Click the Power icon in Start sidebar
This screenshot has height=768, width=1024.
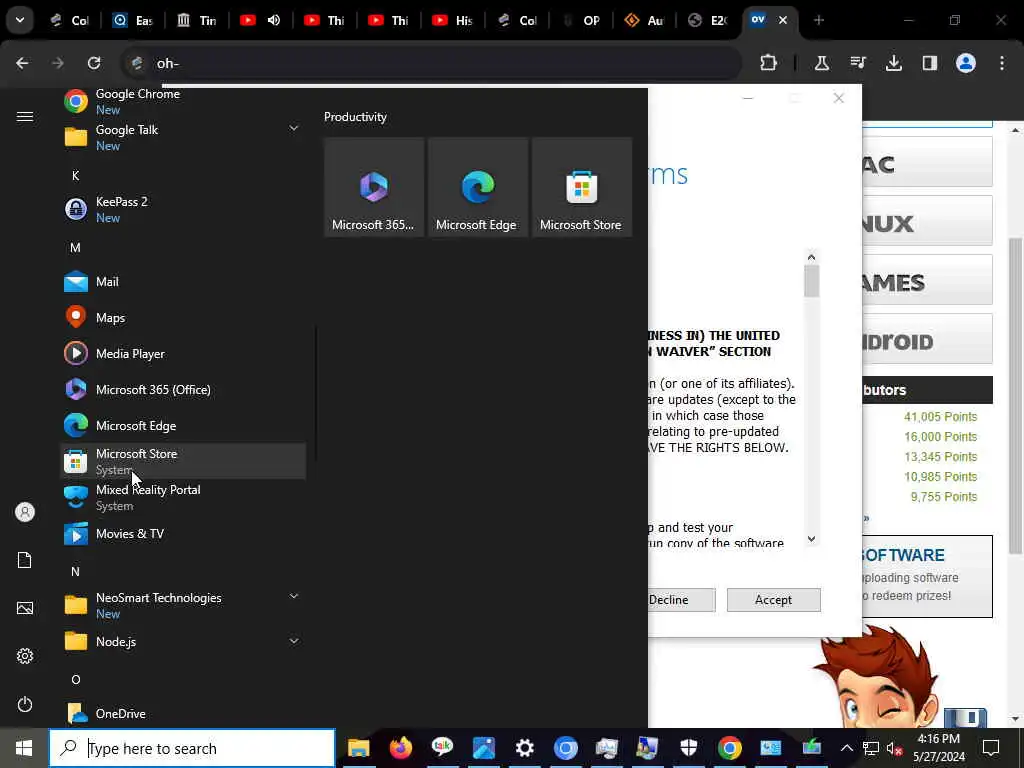point(25,704)
